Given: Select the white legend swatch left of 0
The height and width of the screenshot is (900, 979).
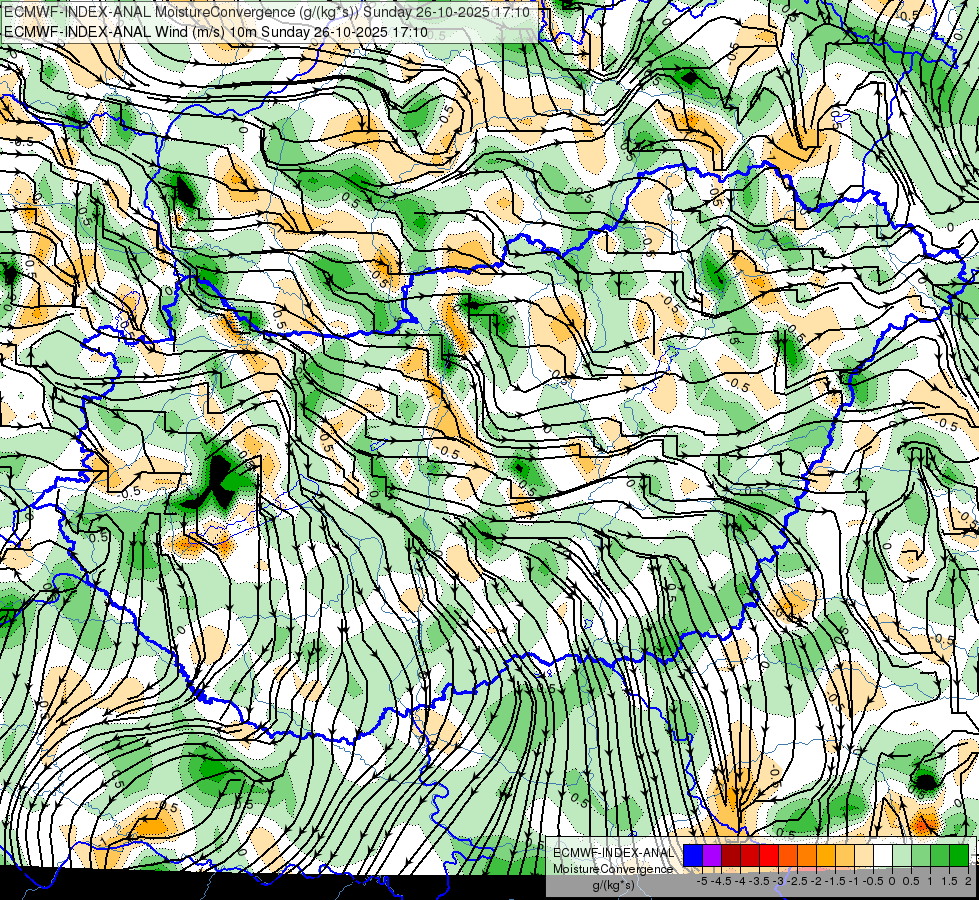Looking at the screenshot, I should point(883,856).
